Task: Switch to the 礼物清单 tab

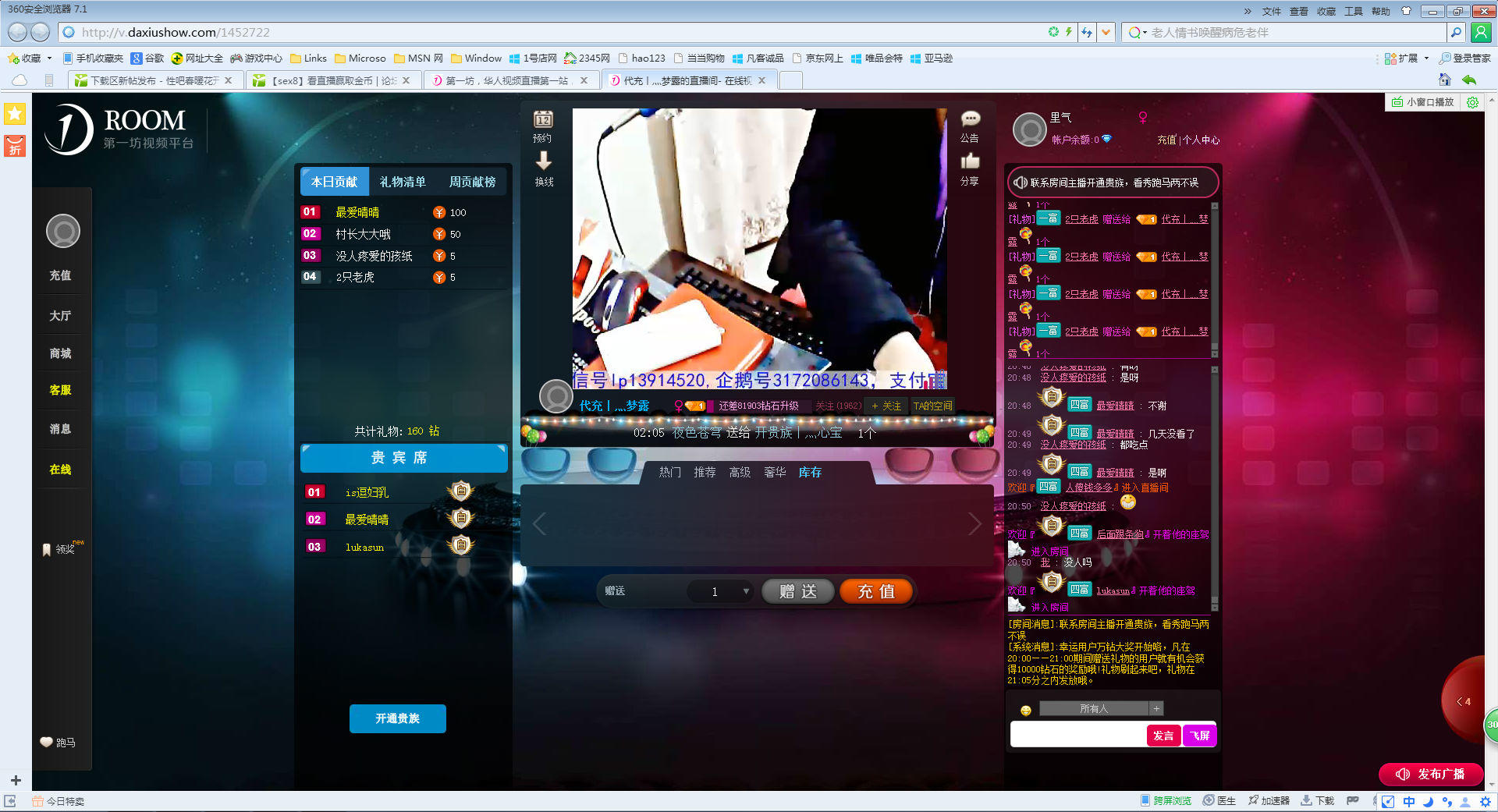Action: click(x=403, y=182)
